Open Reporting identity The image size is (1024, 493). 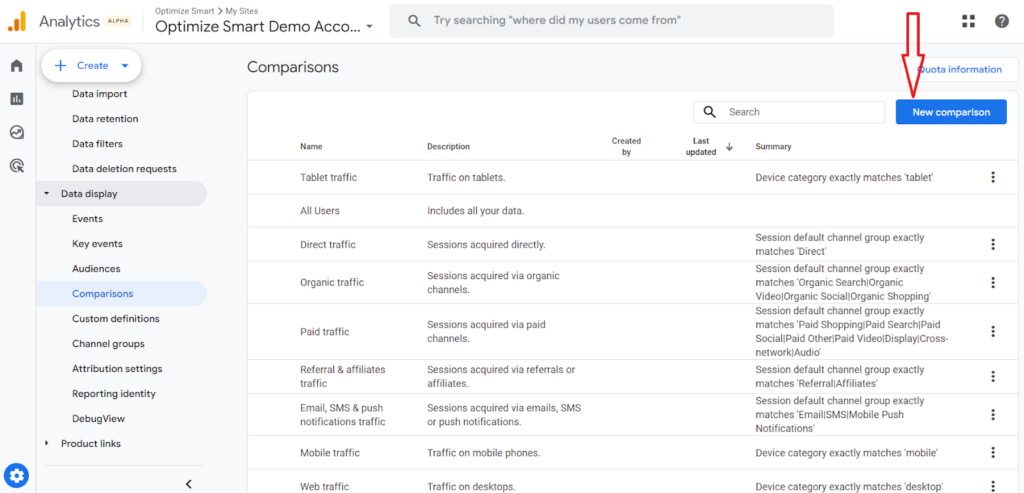pos(114,394)
